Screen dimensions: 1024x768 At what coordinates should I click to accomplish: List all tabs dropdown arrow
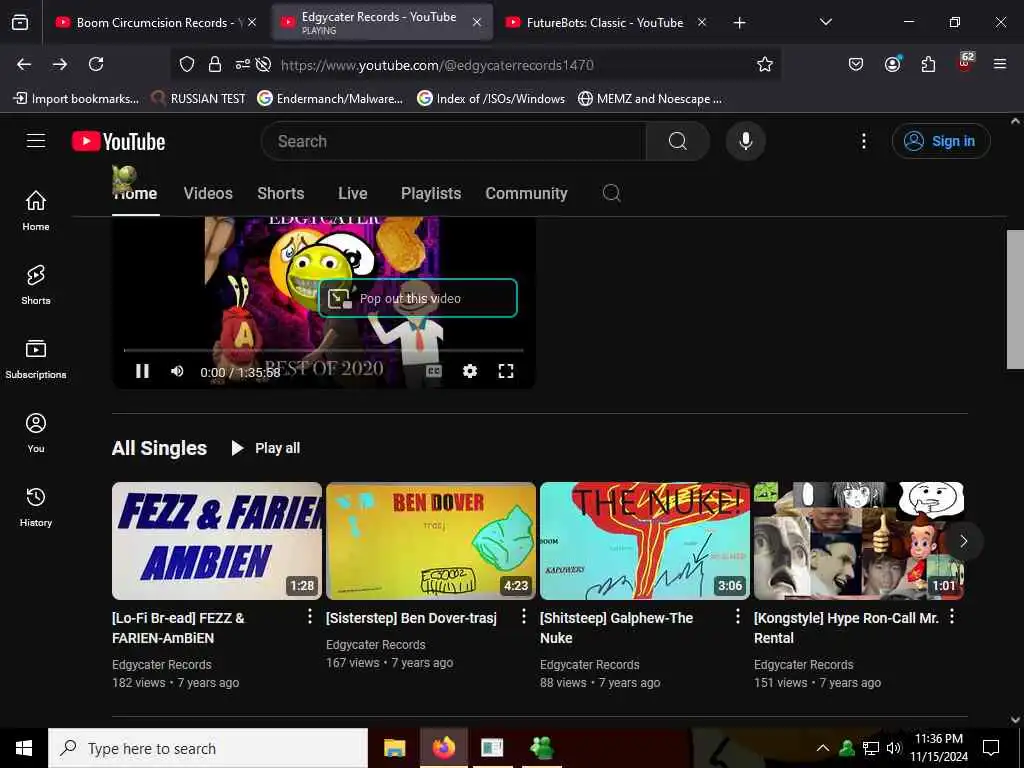tap(825, 22)
